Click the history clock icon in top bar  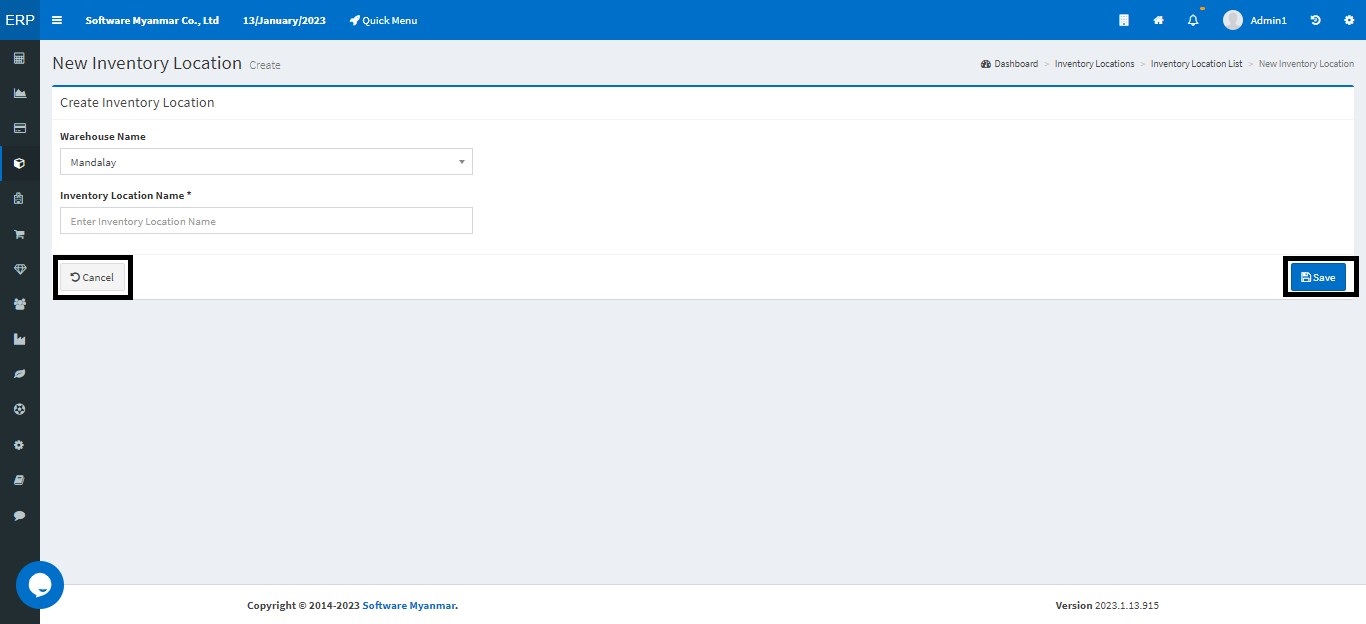[x=1316, y=20]
